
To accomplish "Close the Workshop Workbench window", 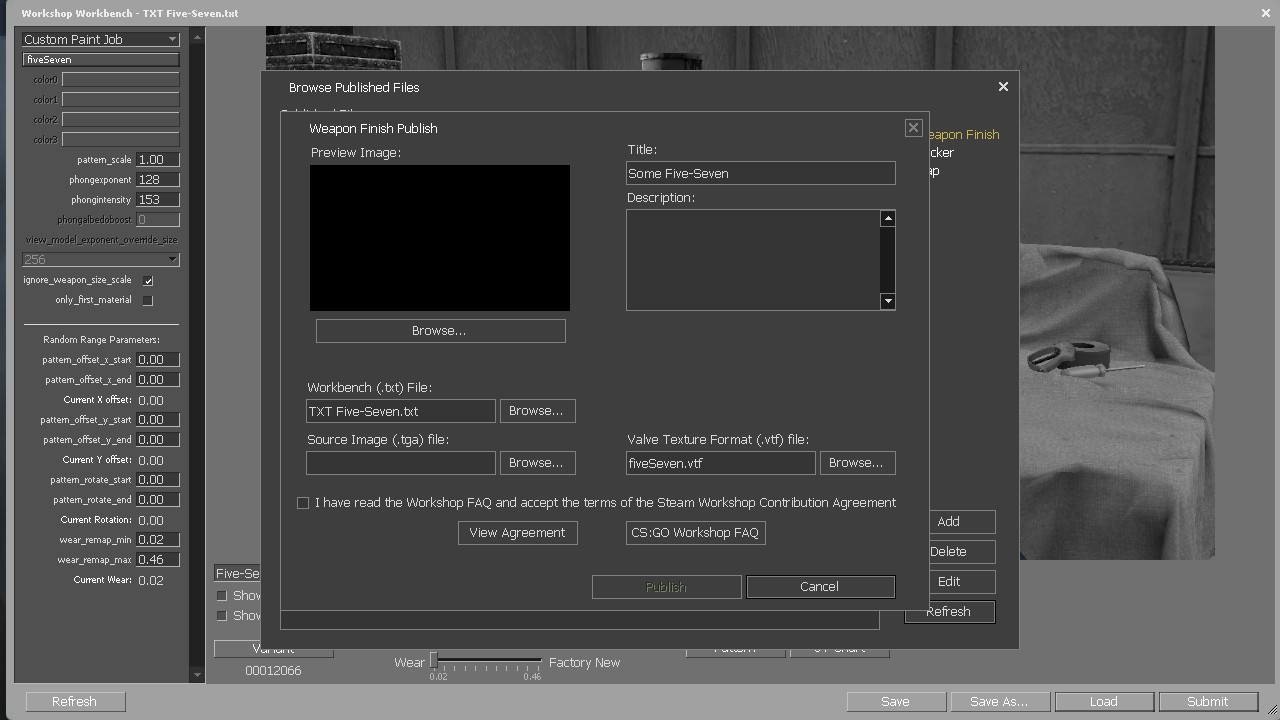I will 1266,13.
